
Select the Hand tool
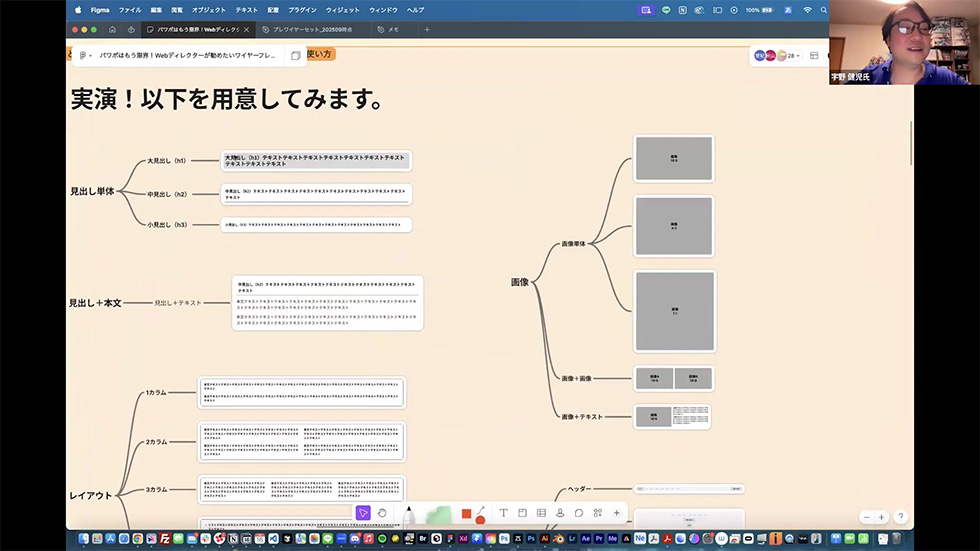382,513
